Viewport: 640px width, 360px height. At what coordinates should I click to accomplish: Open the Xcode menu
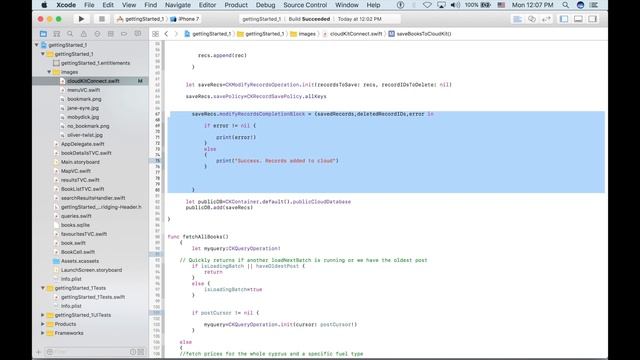66,5
